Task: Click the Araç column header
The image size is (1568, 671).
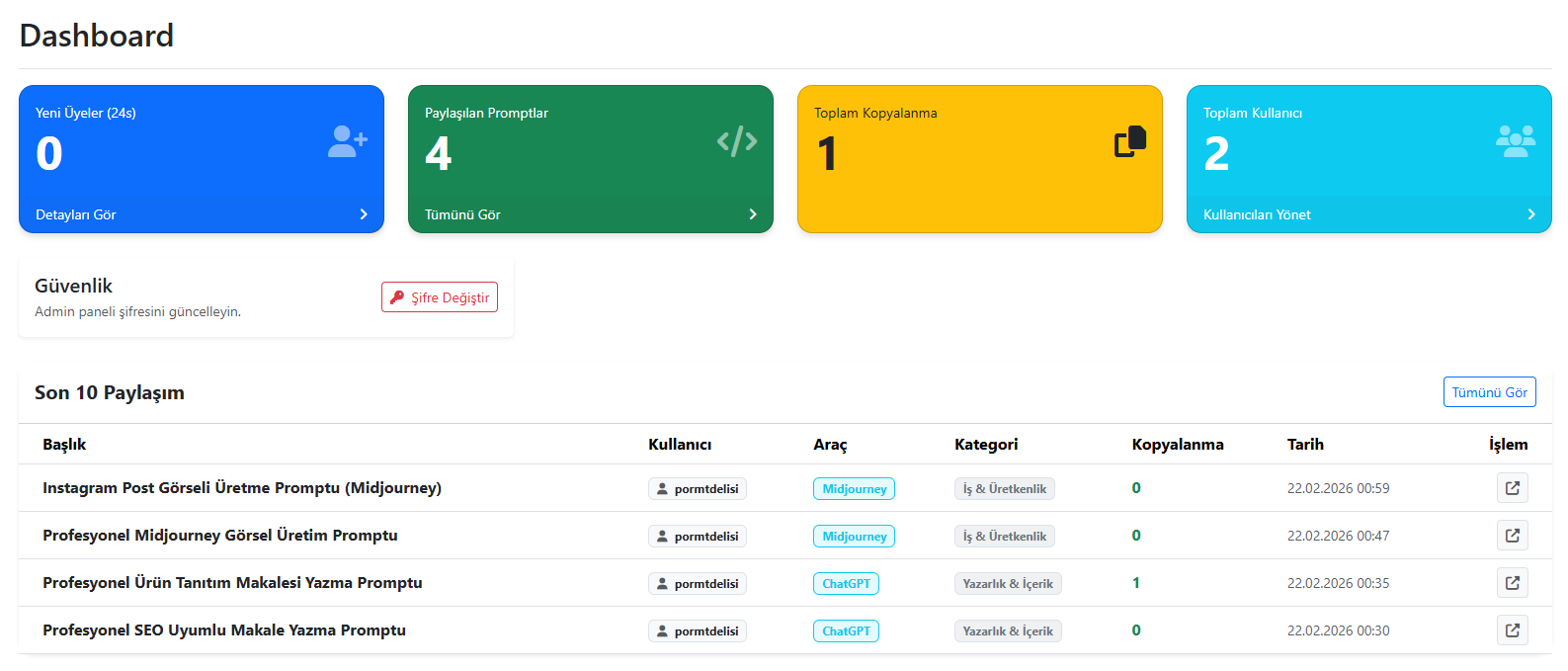Action: 830,445
